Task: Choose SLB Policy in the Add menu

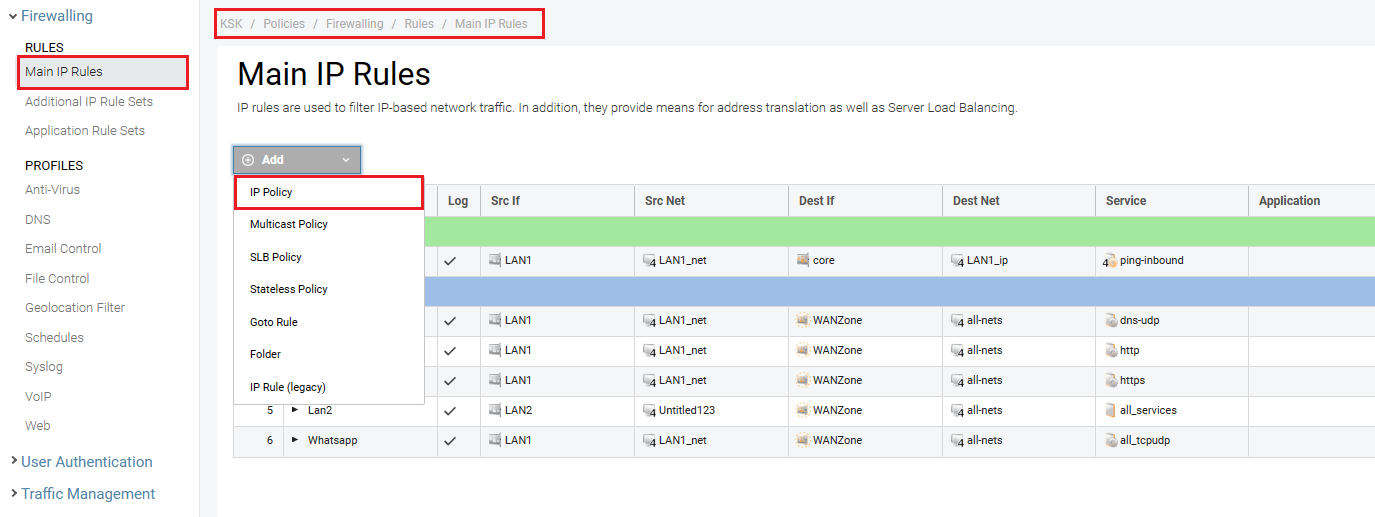Action: 276,257
